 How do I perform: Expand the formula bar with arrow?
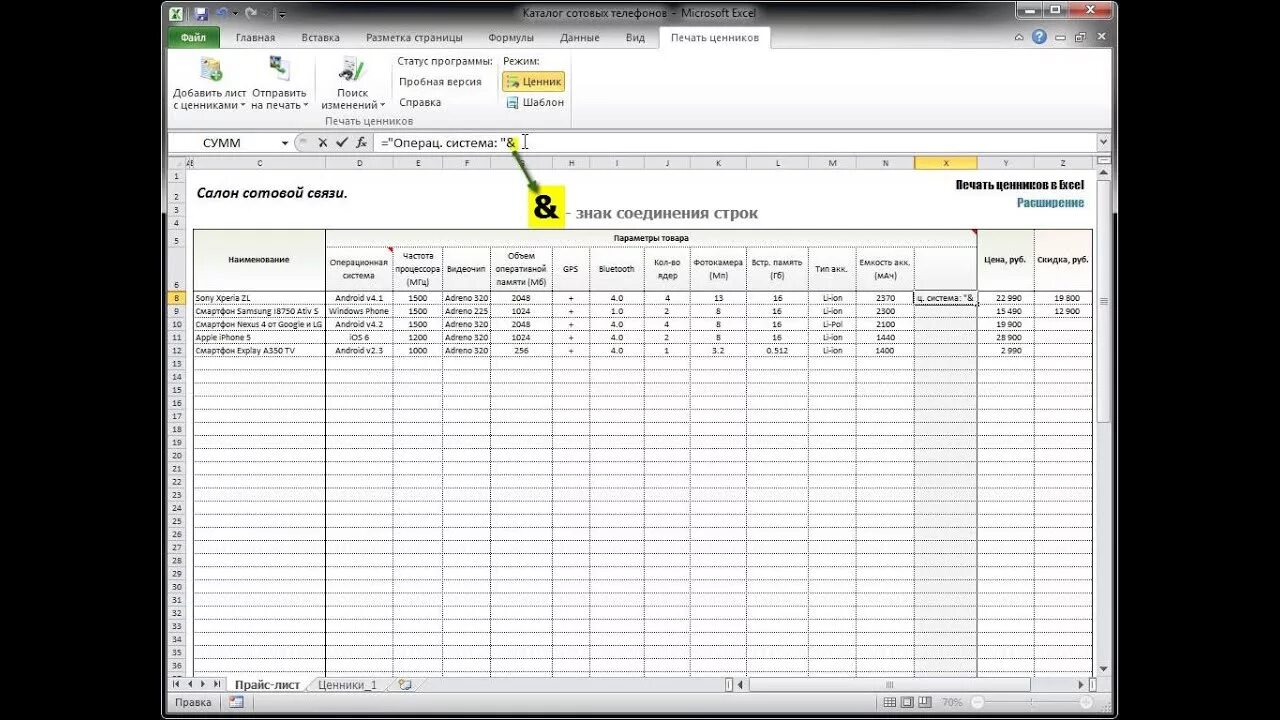pos(1104,143)
